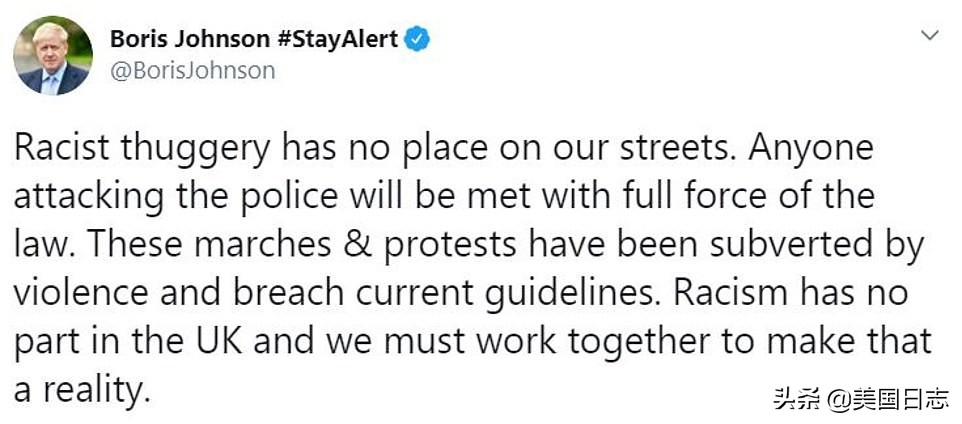962x424 pixels.
Task: Click the @美国日志 watermark handle
Action: pos(887,399)
